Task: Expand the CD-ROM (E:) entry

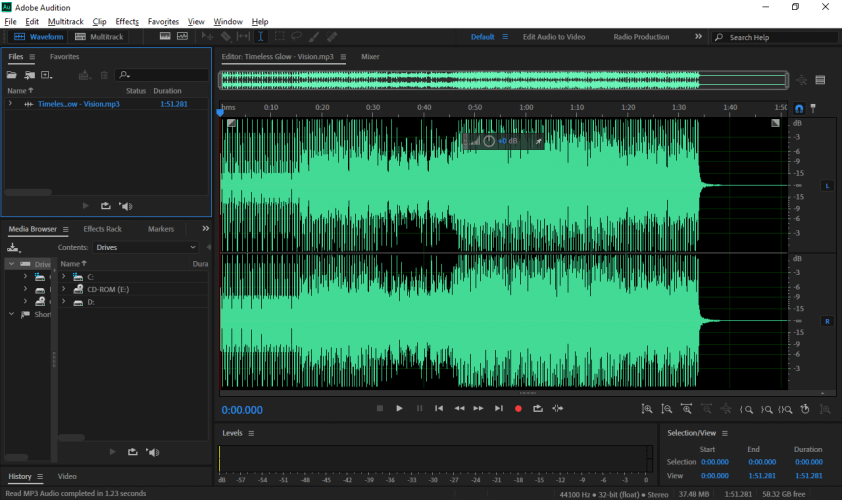Action: (x=63, y=289)
